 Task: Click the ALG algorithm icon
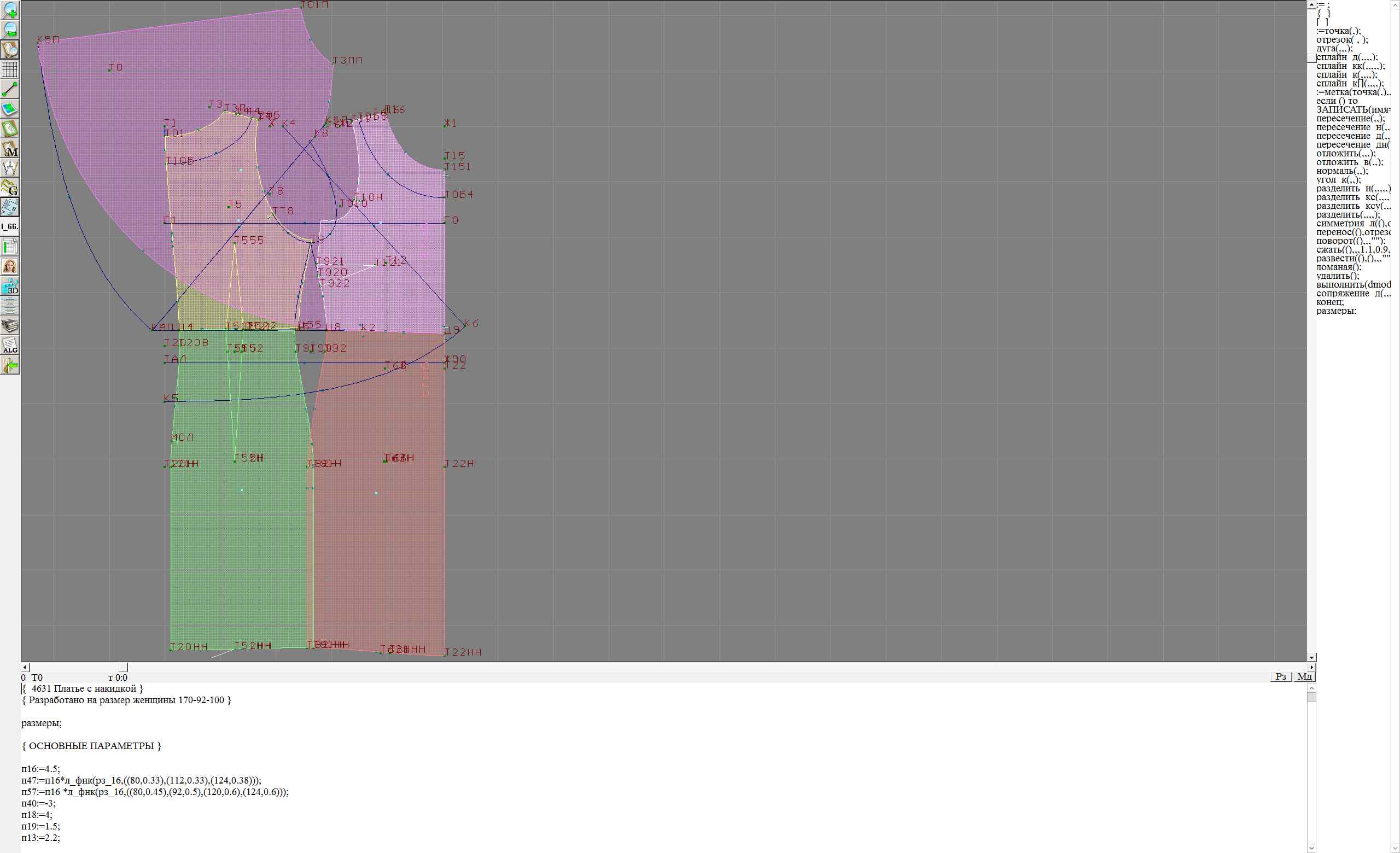pos(10,345)
